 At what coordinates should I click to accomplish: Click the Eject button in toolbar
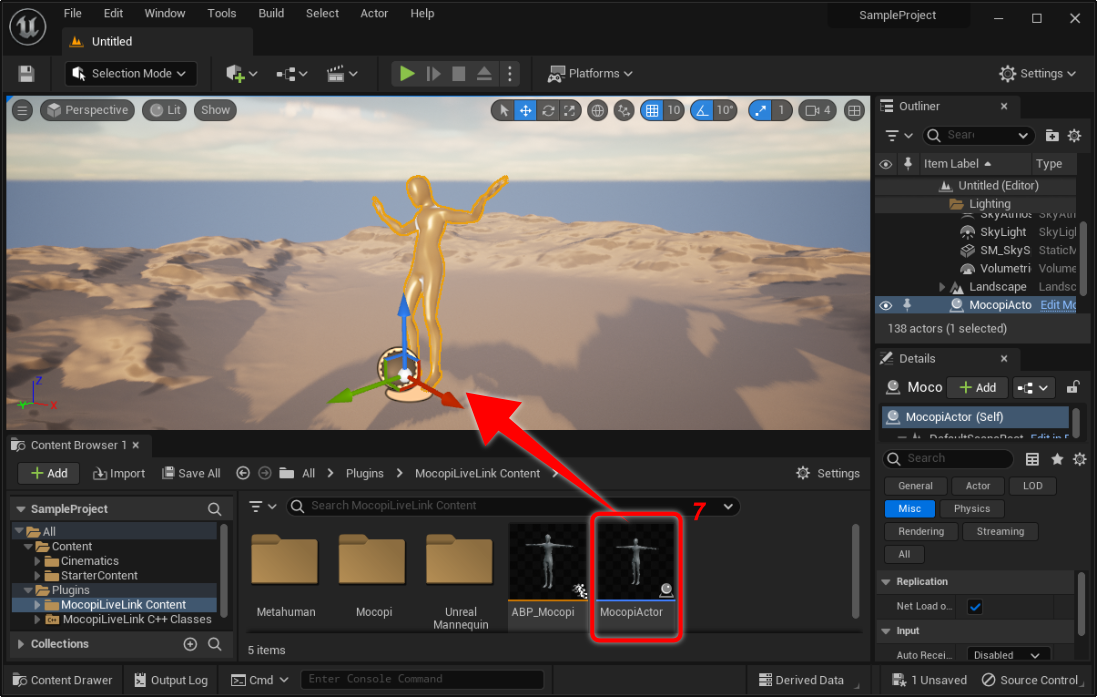pos(484,73)
